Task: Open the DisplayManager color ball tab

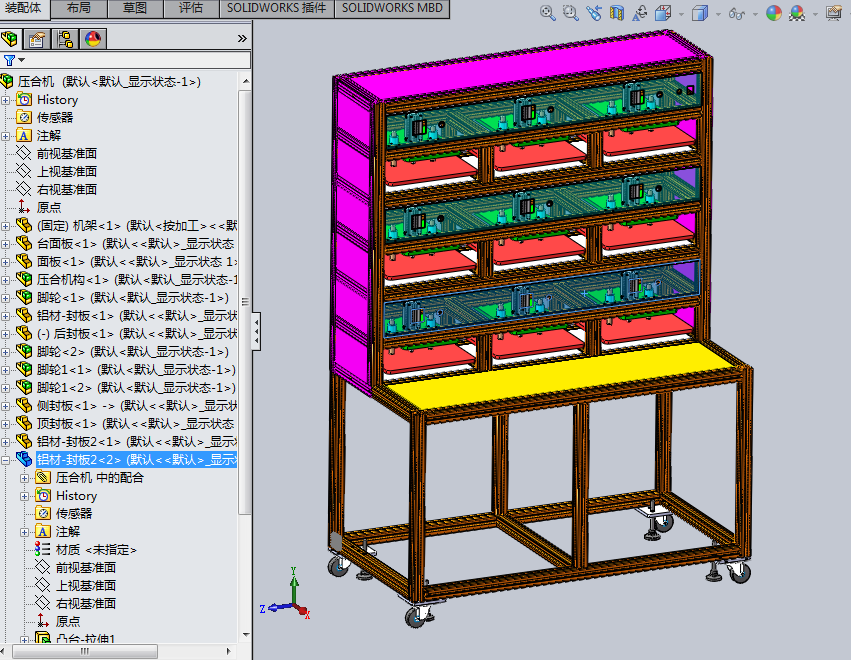Action: pyautogui.click(x=93, y=39)
